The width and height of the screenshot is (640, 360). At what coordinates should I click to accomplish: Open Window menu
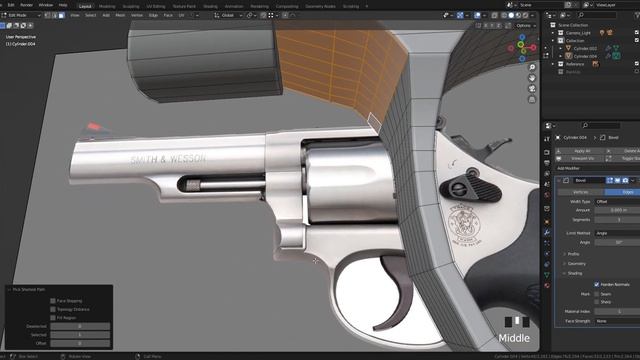click(45, 5)
